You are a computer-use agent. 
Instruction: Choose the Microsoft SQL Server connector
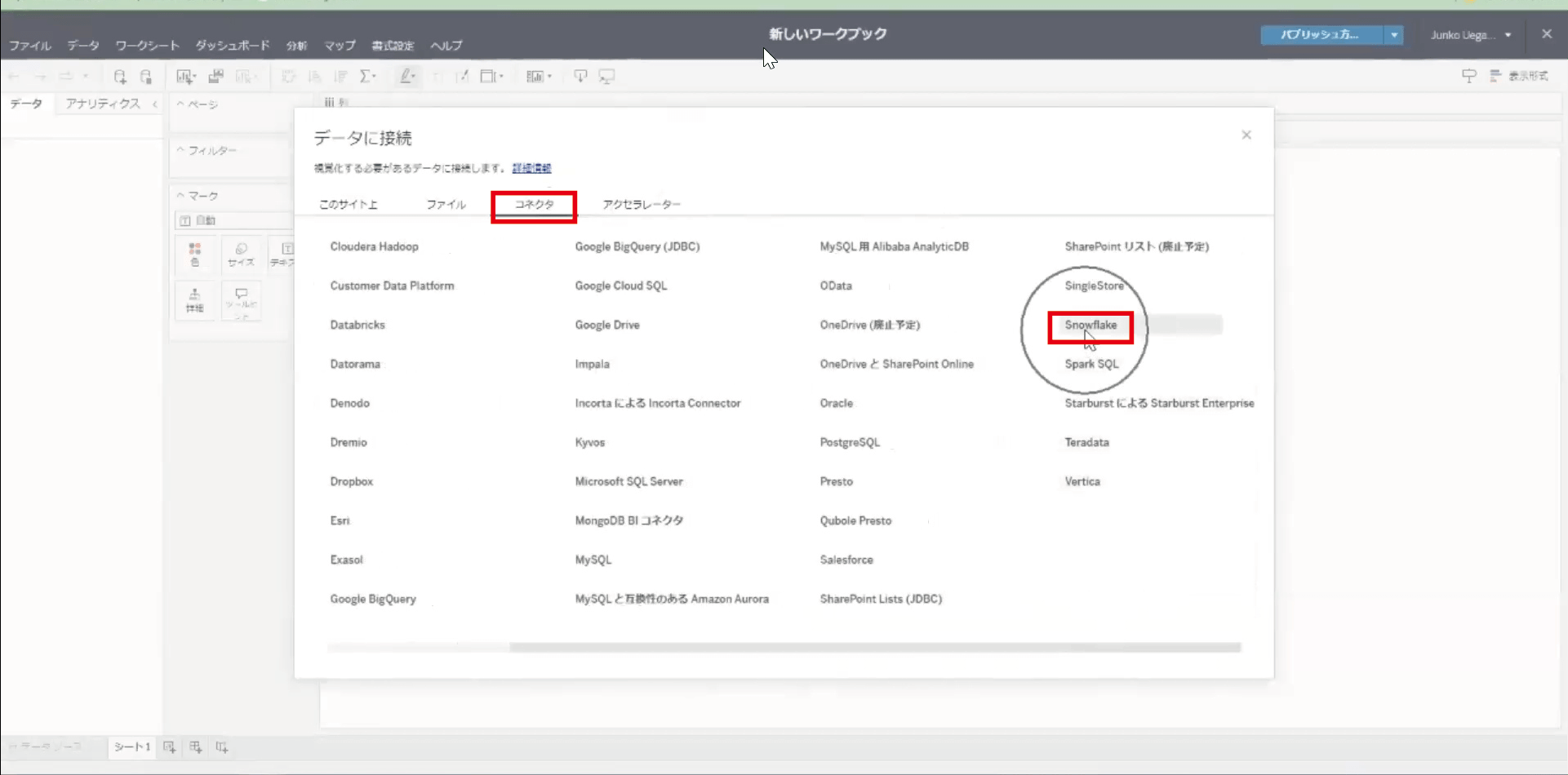click(629, 482)
